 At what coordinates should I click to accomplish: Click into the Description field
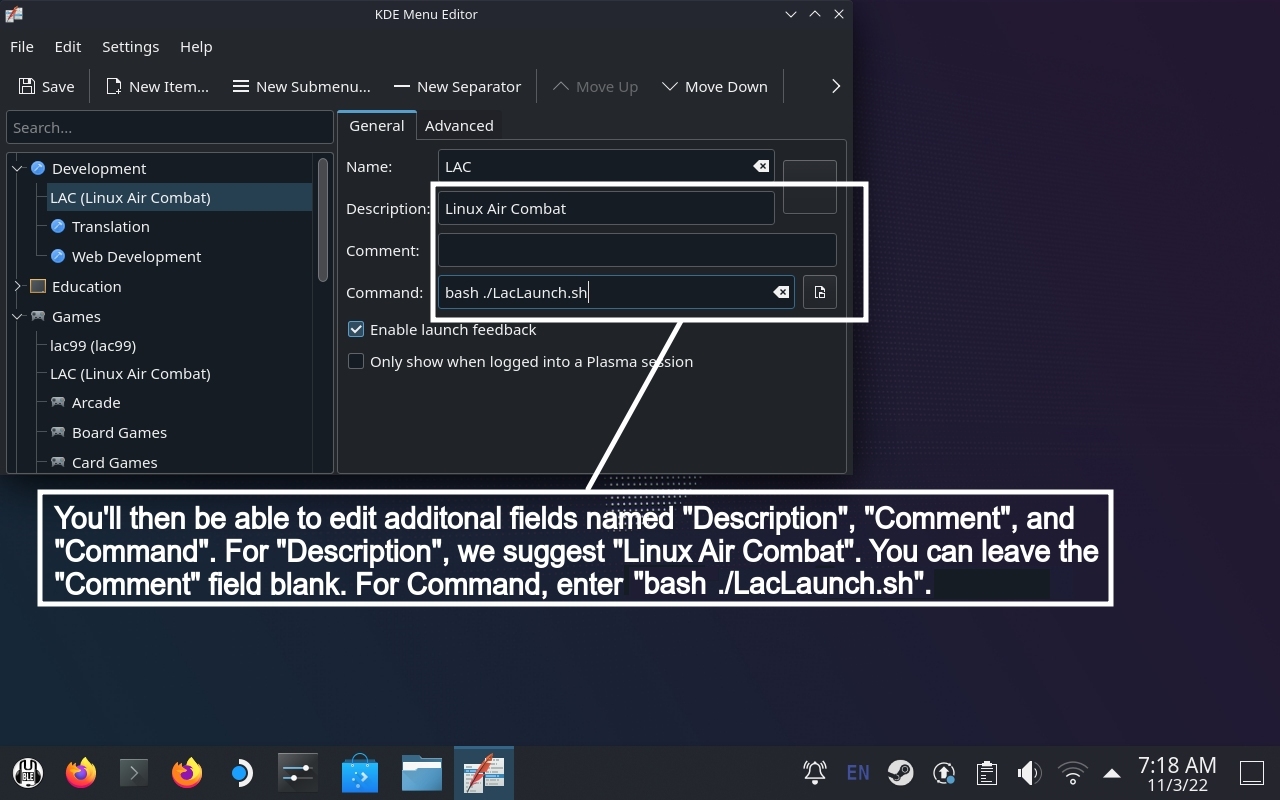coord(606,208)
